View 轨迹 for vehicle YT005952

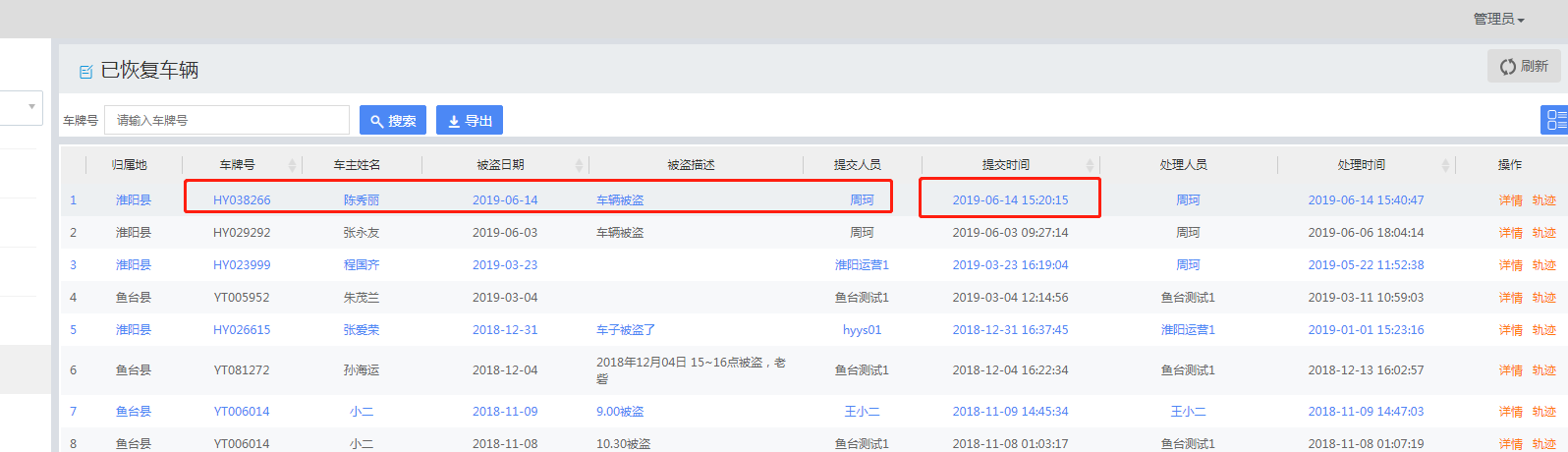pos(1543,298)
